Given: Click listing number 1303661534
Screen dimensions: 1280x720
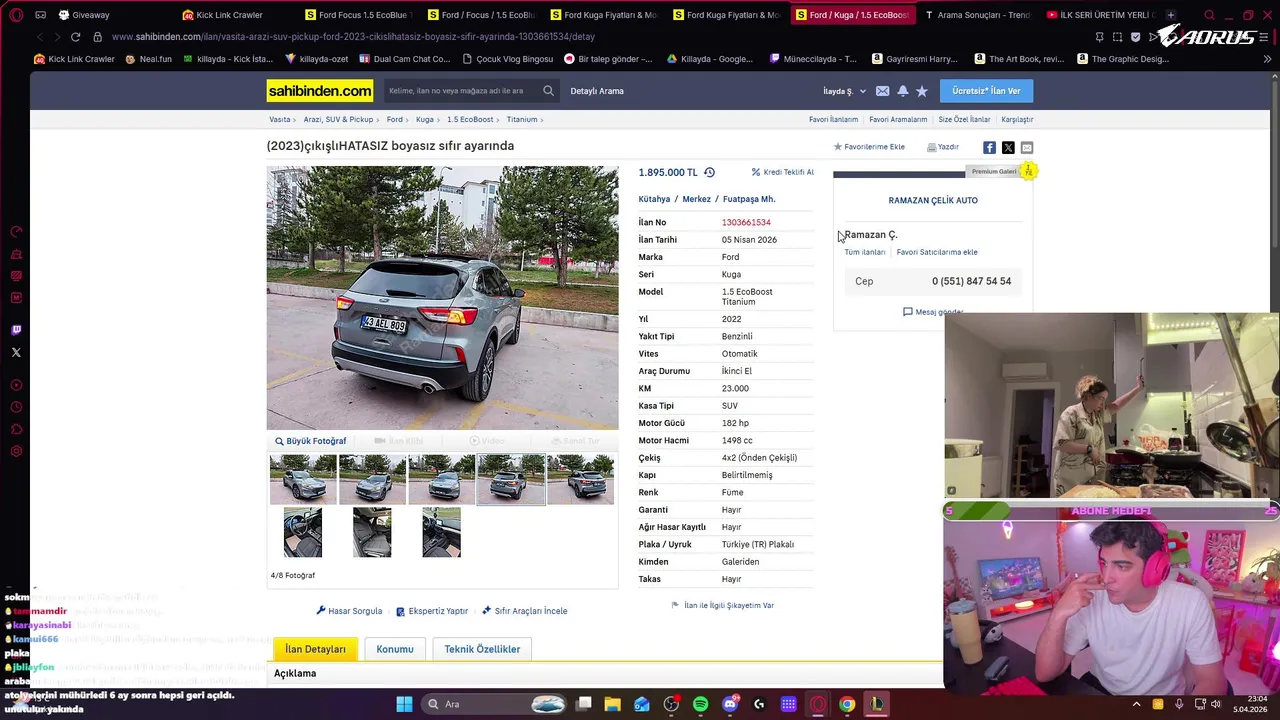Looking at the screenshot, I should point(746,222).
